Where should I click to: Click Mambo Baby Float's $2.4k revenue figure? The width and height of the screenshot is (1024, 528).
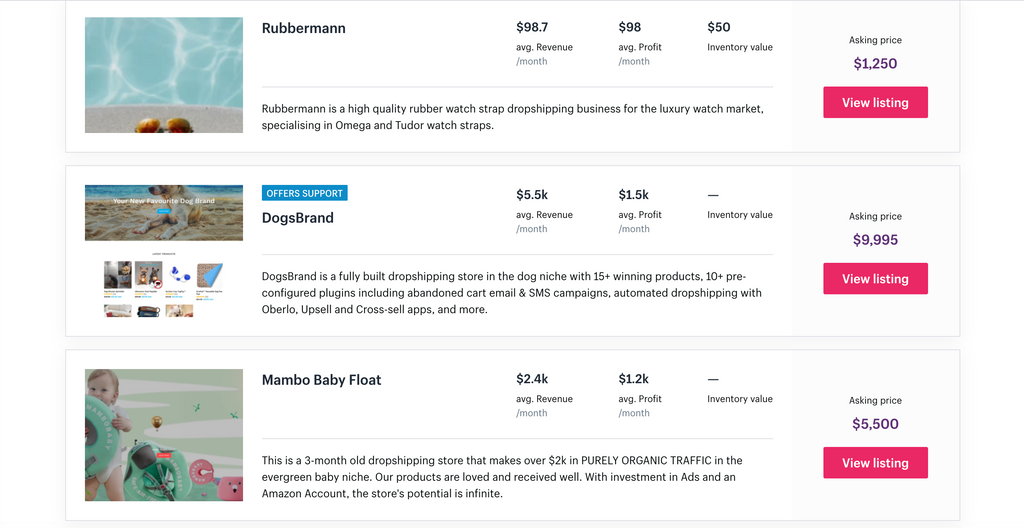pyautogui.click(x=532, y=379)
